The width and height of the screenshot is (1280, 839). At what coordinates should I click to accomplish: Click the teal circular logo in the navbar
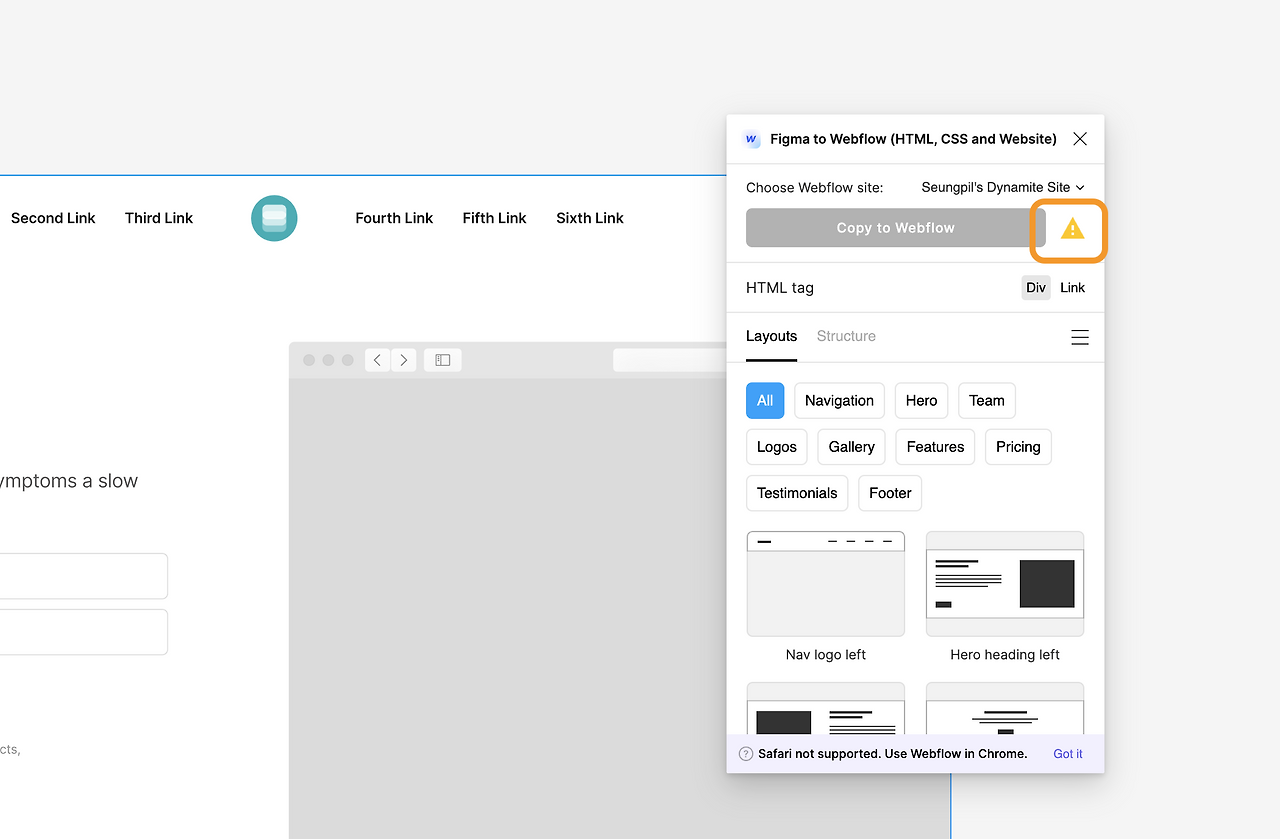click(x=274, y=218)
